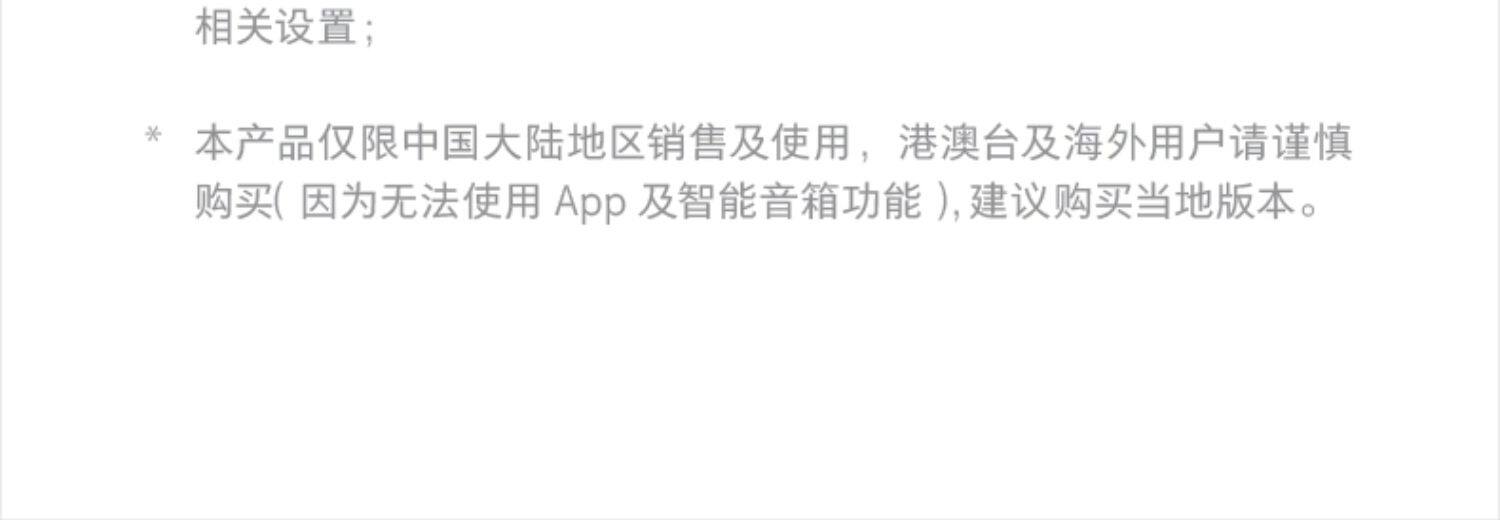Click the word "建议"
This screenshot has width=1500, height=520.
click(1010, 202)
